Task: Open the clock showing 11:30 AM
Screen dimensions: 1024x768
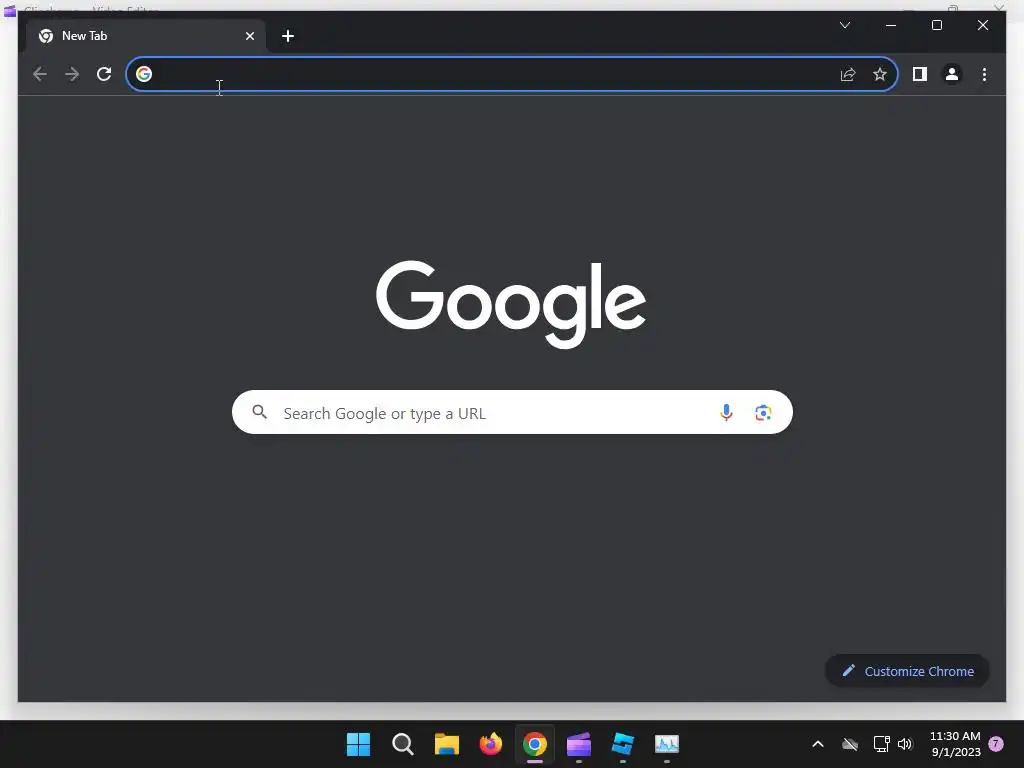Action: coord(955,744)
